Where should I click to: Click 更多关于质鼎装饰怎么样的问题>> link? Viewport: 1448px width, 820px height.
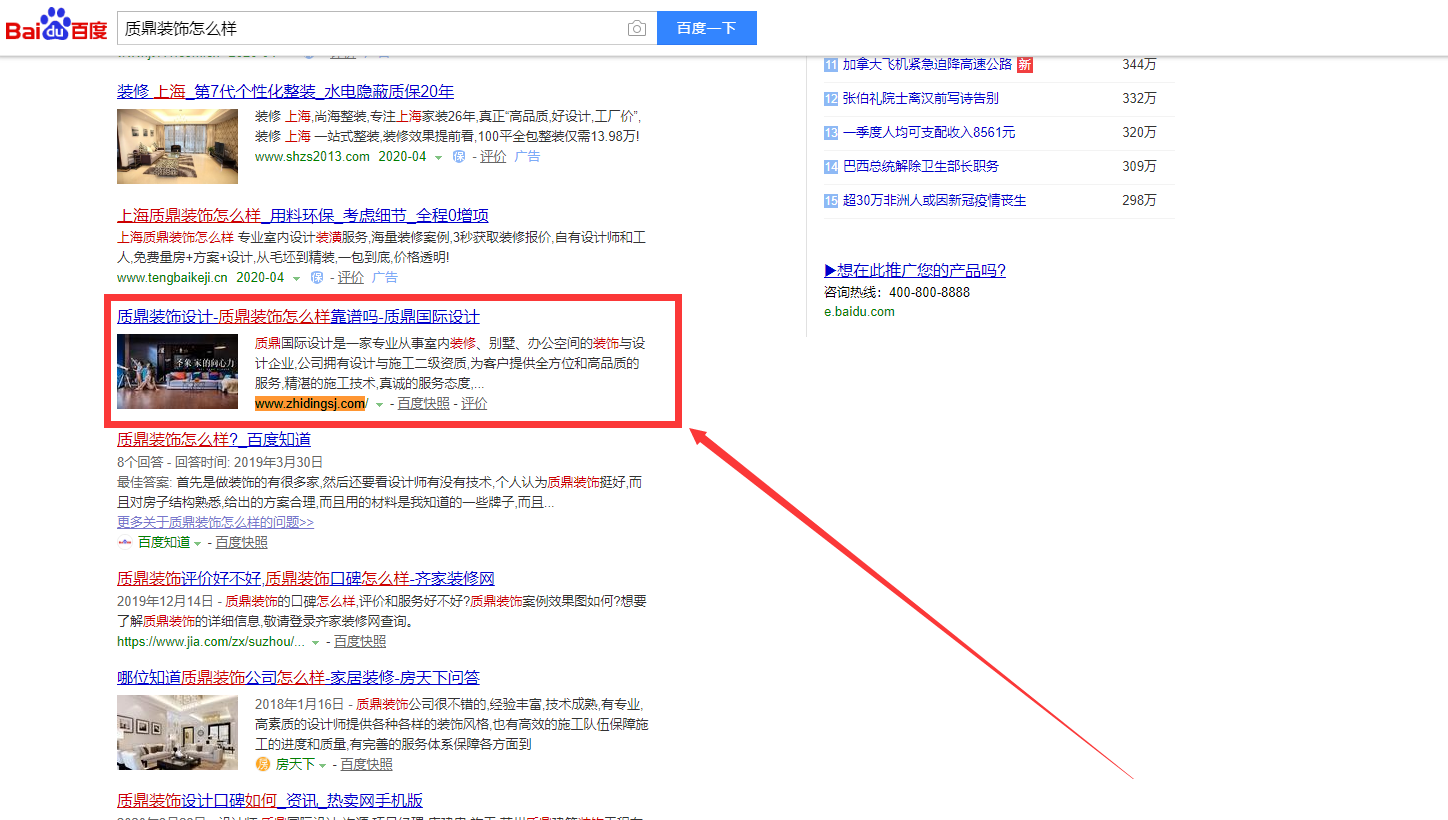click(215, 522)
